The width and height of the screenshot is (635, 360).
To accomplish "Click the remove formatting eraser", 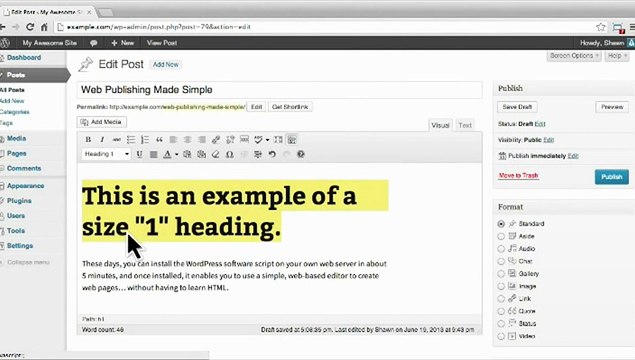I will tap(215, 154).
